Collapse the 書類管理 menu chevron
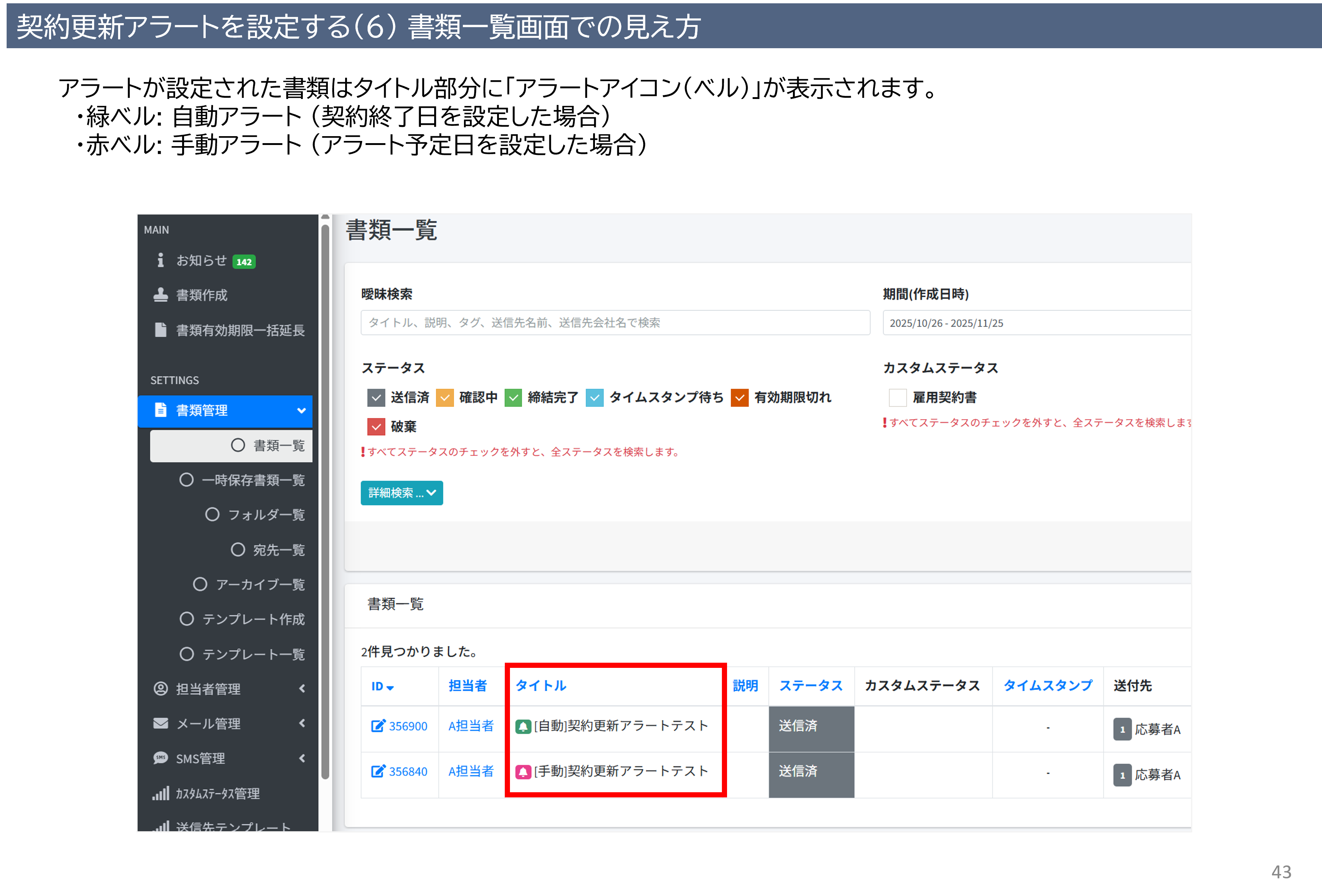 click(x=301, y=411)
